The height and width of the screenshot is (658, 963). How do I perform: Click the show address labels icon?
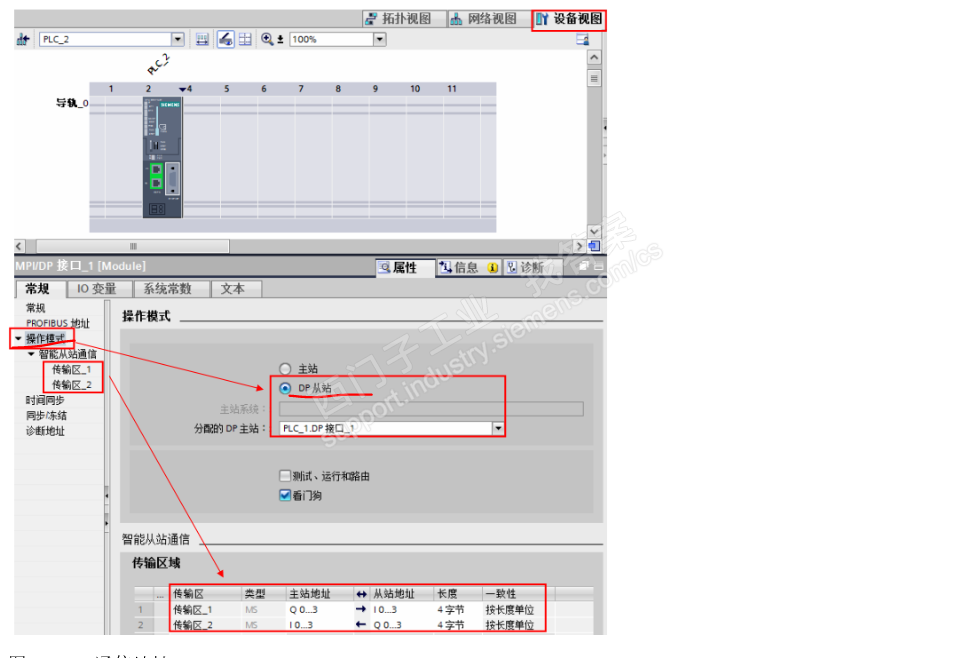(x=202, y=39)
